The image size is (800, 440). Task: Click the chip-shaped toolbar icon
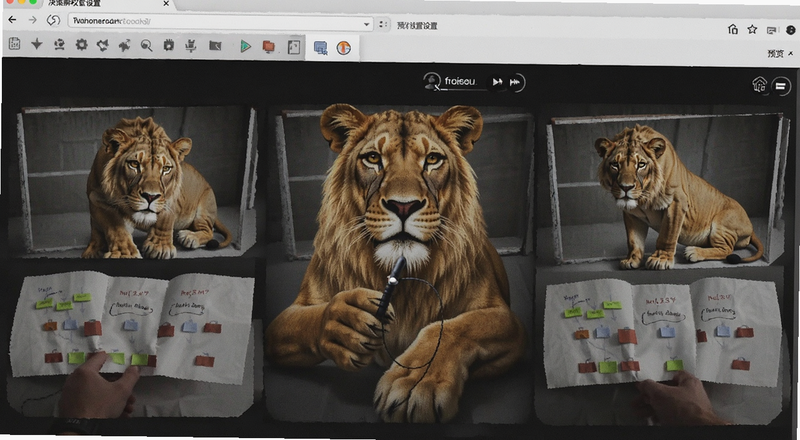pyautogui.click(x=168, y=45)
